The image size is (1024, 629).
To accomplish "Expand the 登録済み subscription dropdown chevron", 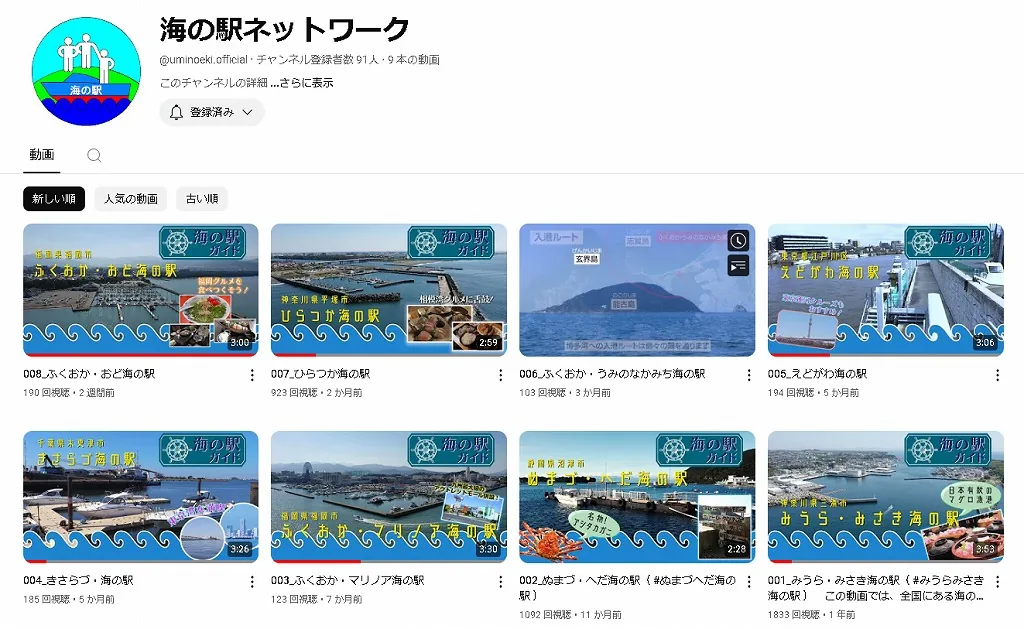I will 248,112.
